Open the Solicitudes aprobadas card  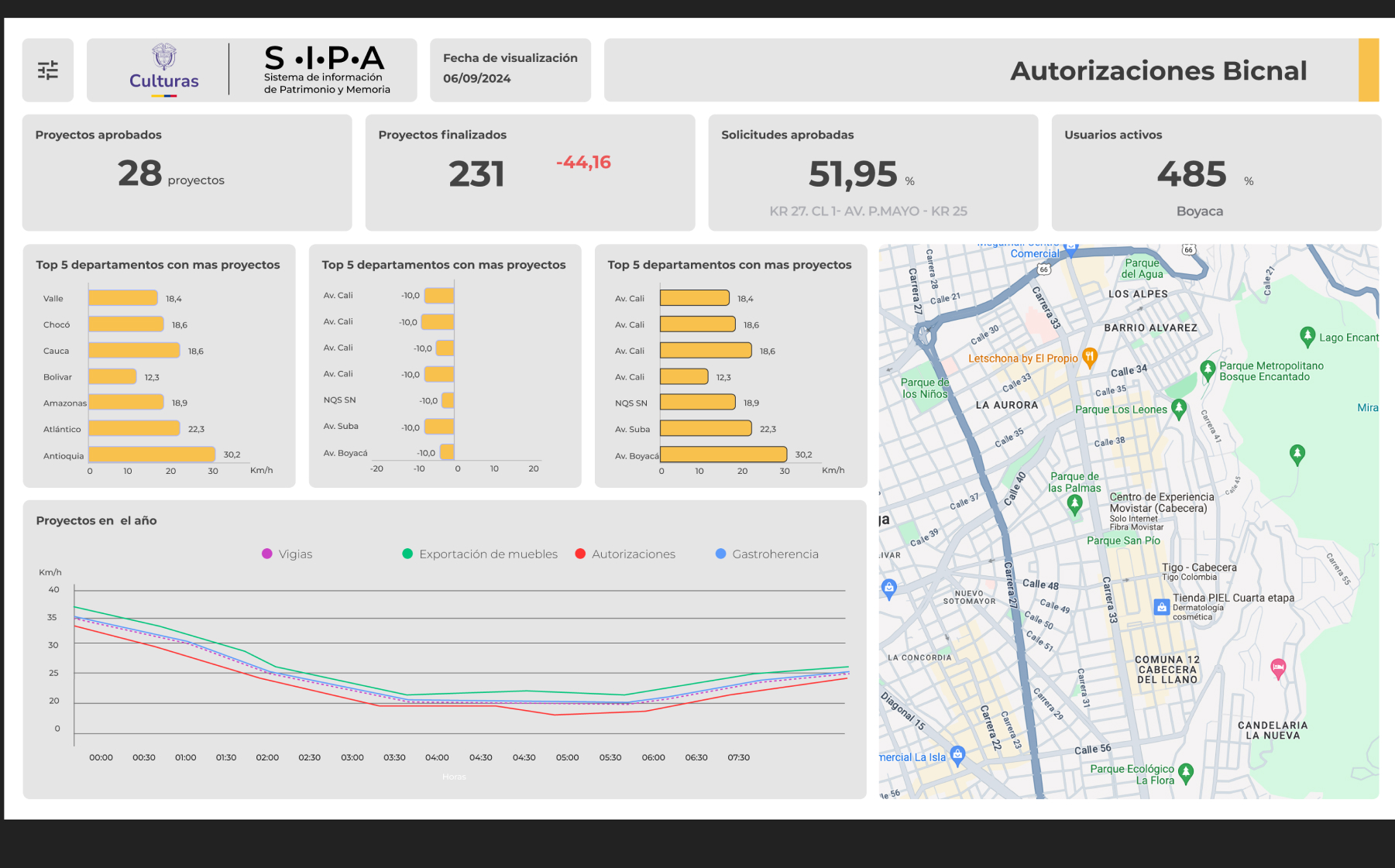pyautogui.click(x=873, y=173)
